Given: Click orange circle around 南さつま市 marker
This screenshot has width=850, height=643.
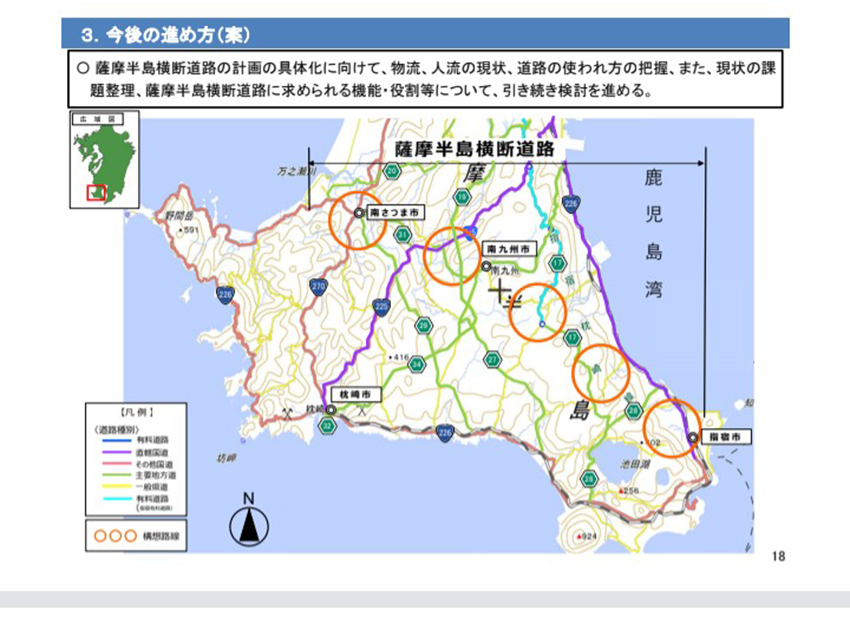Looking at the screenshot, I should [x=357, y=220].
